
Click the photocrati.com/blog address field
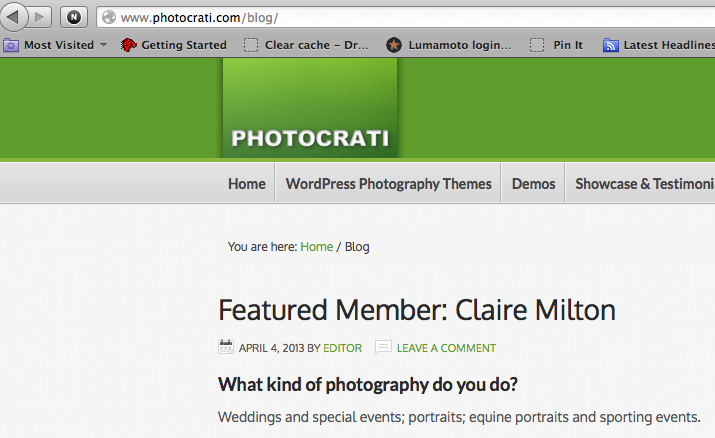click(406, 18)
